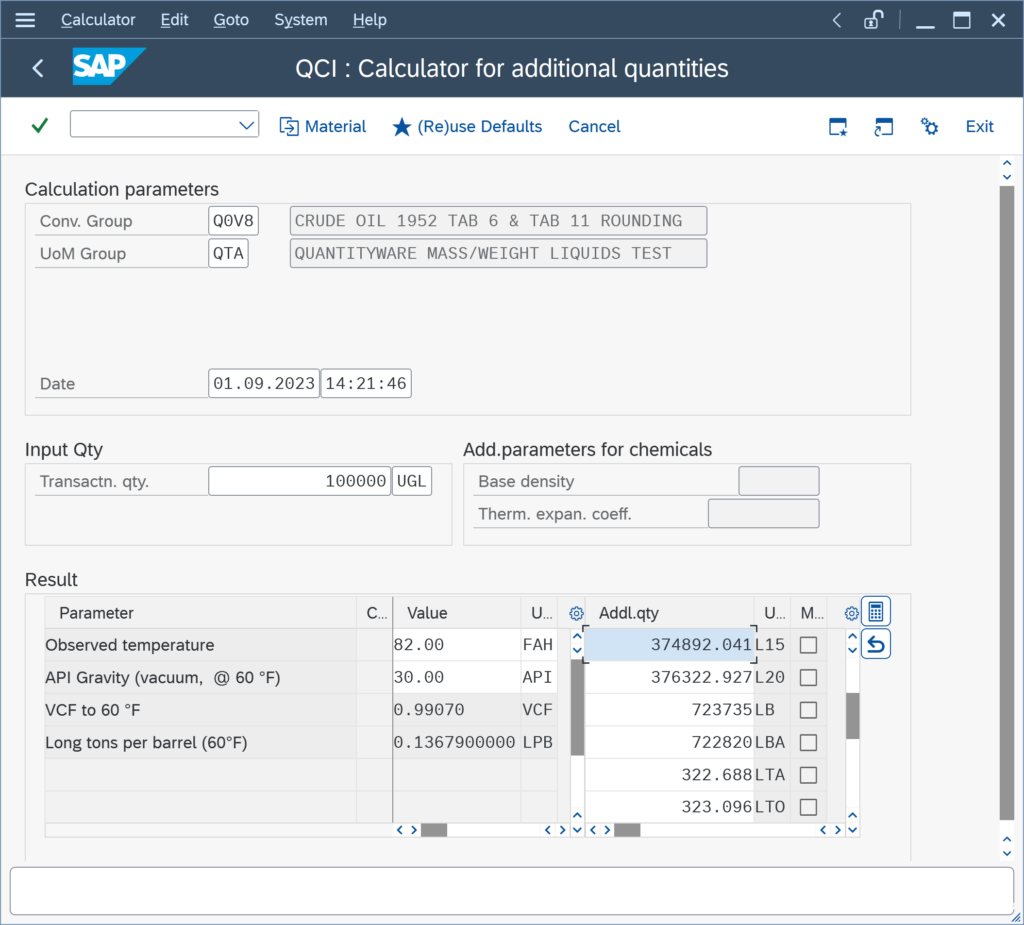Open the Edit menu
This screenshot has height=925, width=1024.
click(174, 20)
